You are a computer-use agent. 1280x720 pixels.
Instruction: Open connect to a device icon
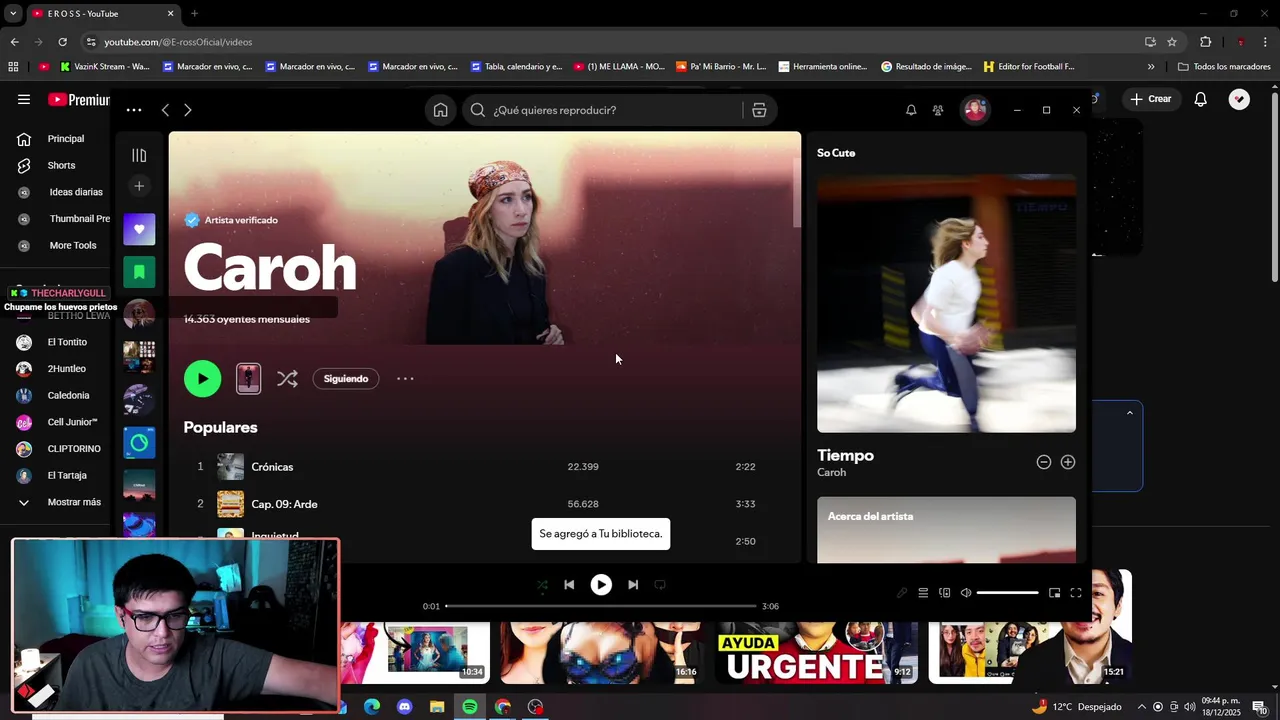[944, 593]
